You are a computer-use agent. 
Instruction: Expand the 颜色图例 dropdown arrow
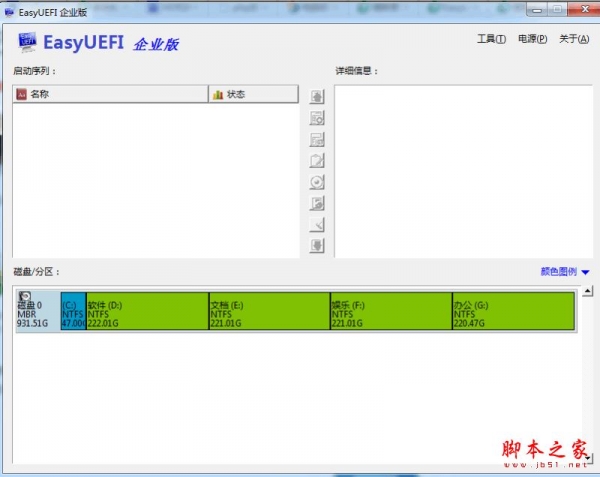[585, 272]
